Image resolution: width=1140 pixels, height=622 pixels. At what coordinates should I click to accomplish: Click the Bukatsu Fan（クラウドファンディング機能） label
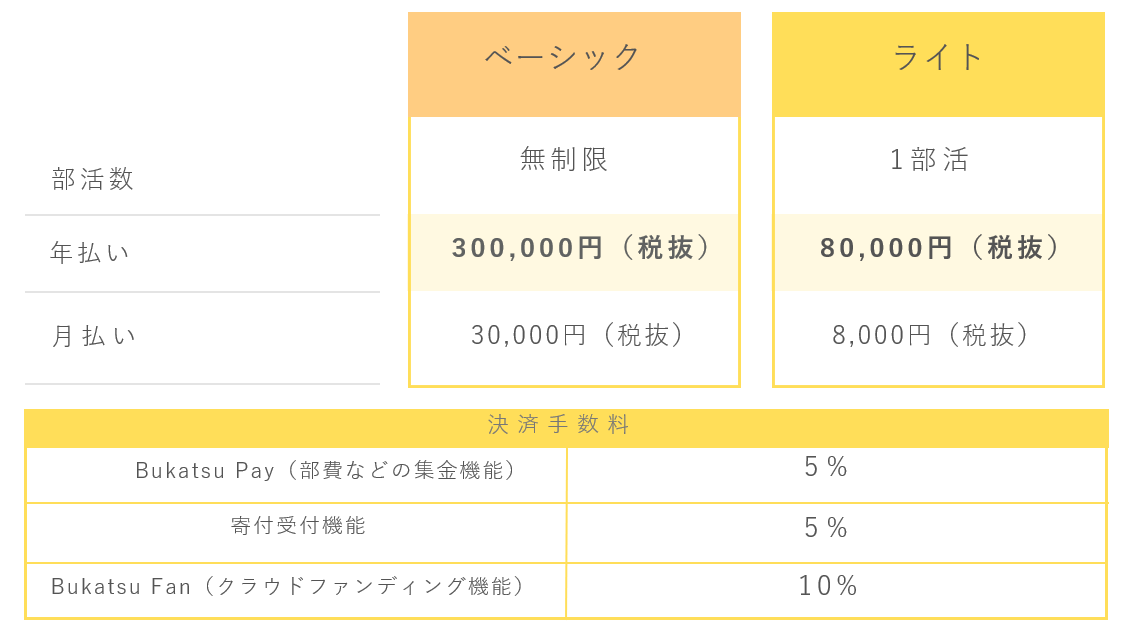[x=287, y=586]
